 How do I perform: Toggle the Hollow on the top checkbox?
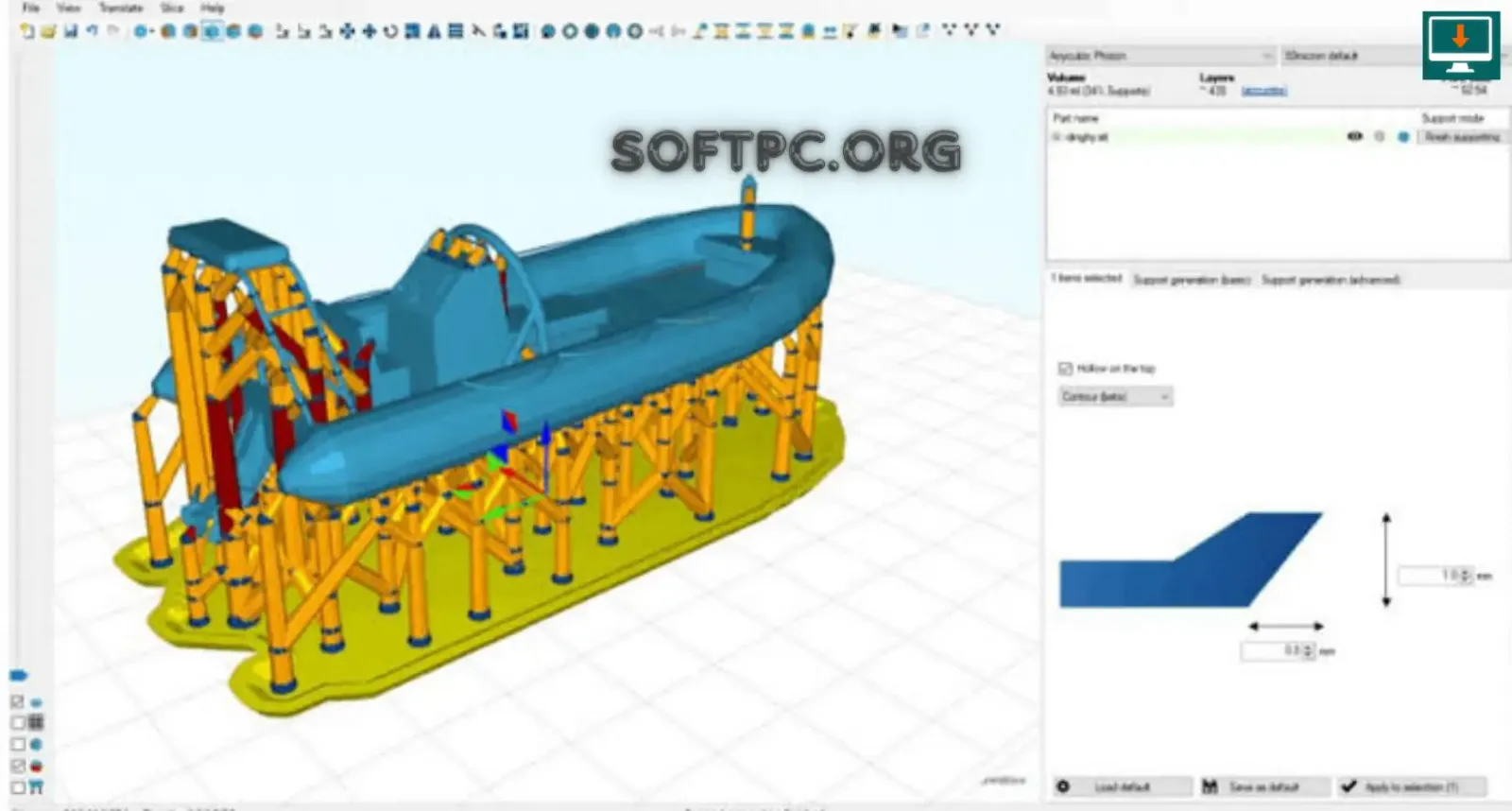coord(1066,368)
